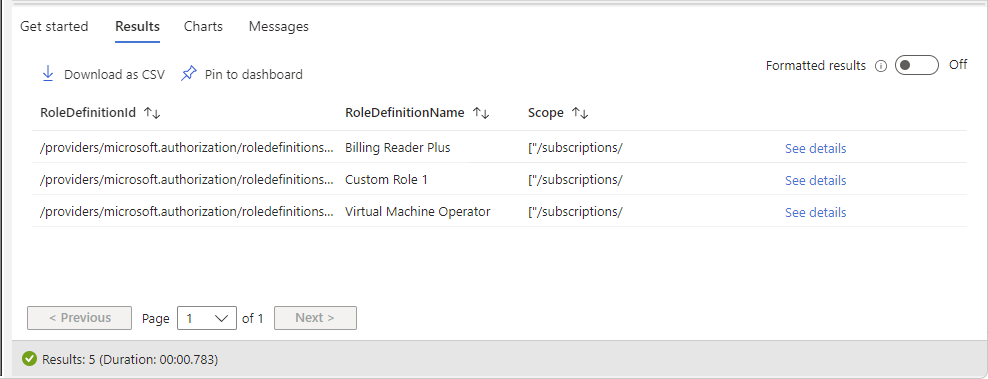Viewport: 988px width, 379px height.
Task: Click the Download as CSV label
Action: (x=114, y=74)
